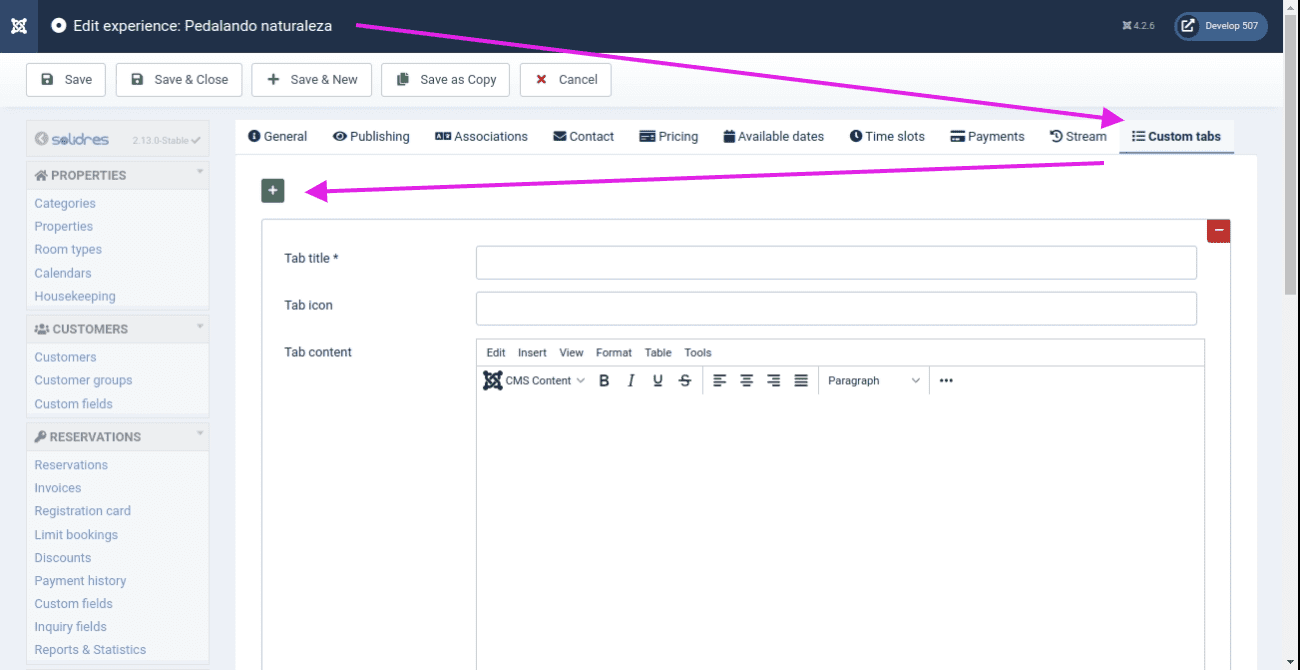Screen dimensions: 1300x670
Task: Collapse the RESERVATIONS sidebar section
Action: 200,435
